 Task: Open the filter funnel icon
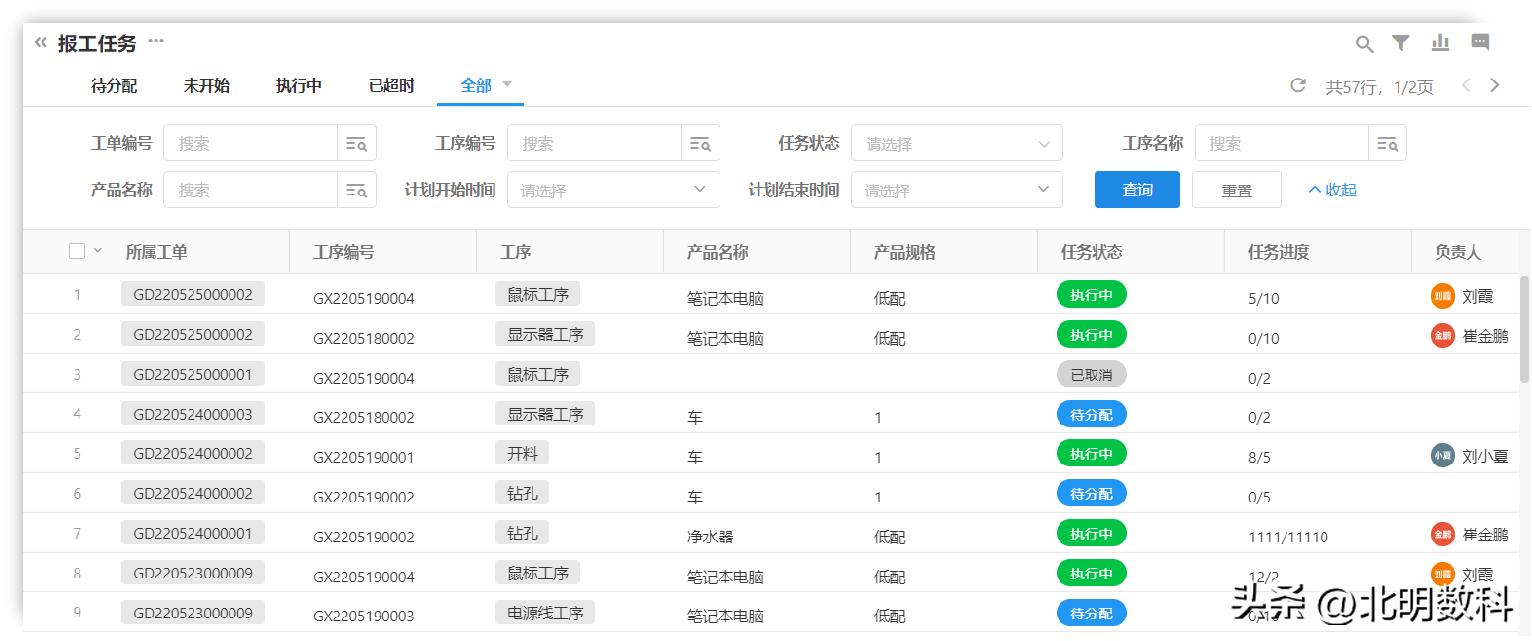pyautogui.click(x=1401, y=44)
